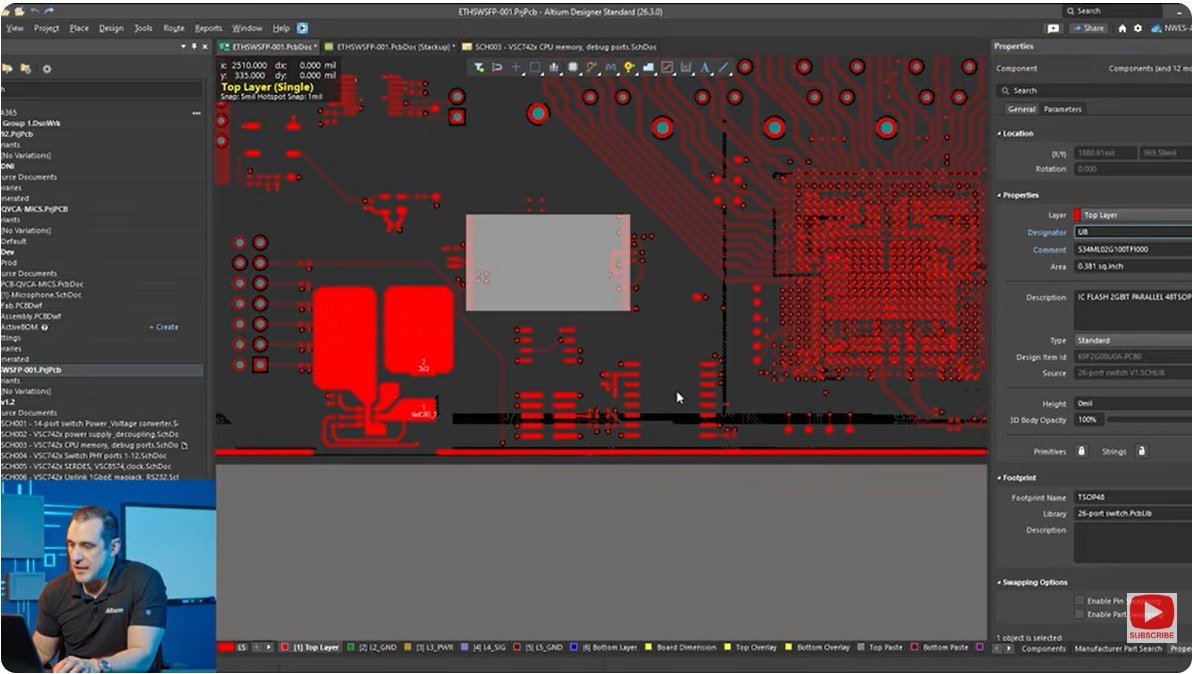The image size is (1193, 674).
Task: Select ETHSWSFP-001.PrjPcb in project tree
Action: click(x=102, y=370)
